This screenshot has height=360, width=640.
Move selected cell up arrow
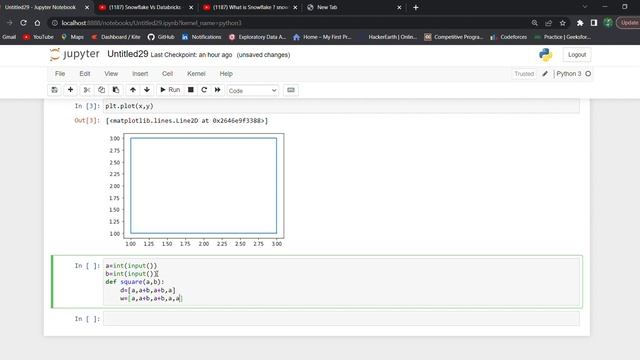(133, 90)
